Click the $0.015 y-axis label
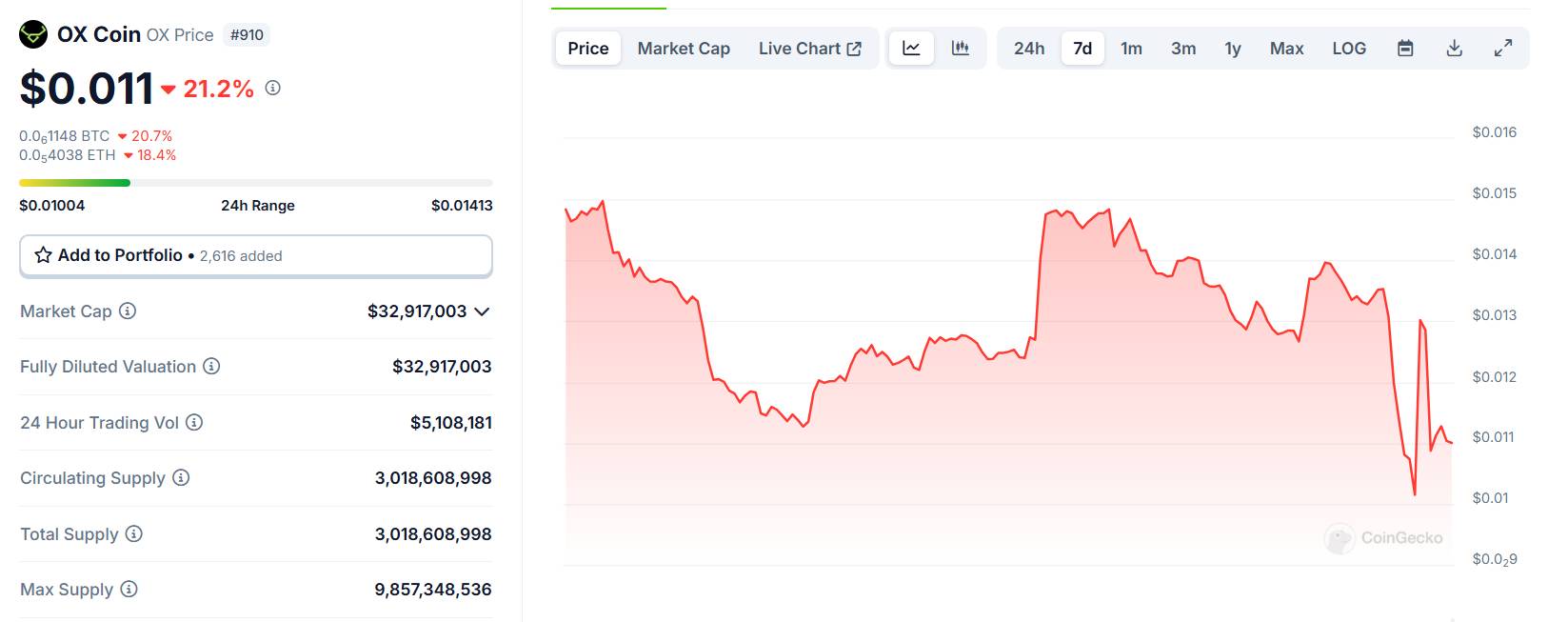Image resolution: width=1568 pixels, height=622 pixels. [1495, 193]
